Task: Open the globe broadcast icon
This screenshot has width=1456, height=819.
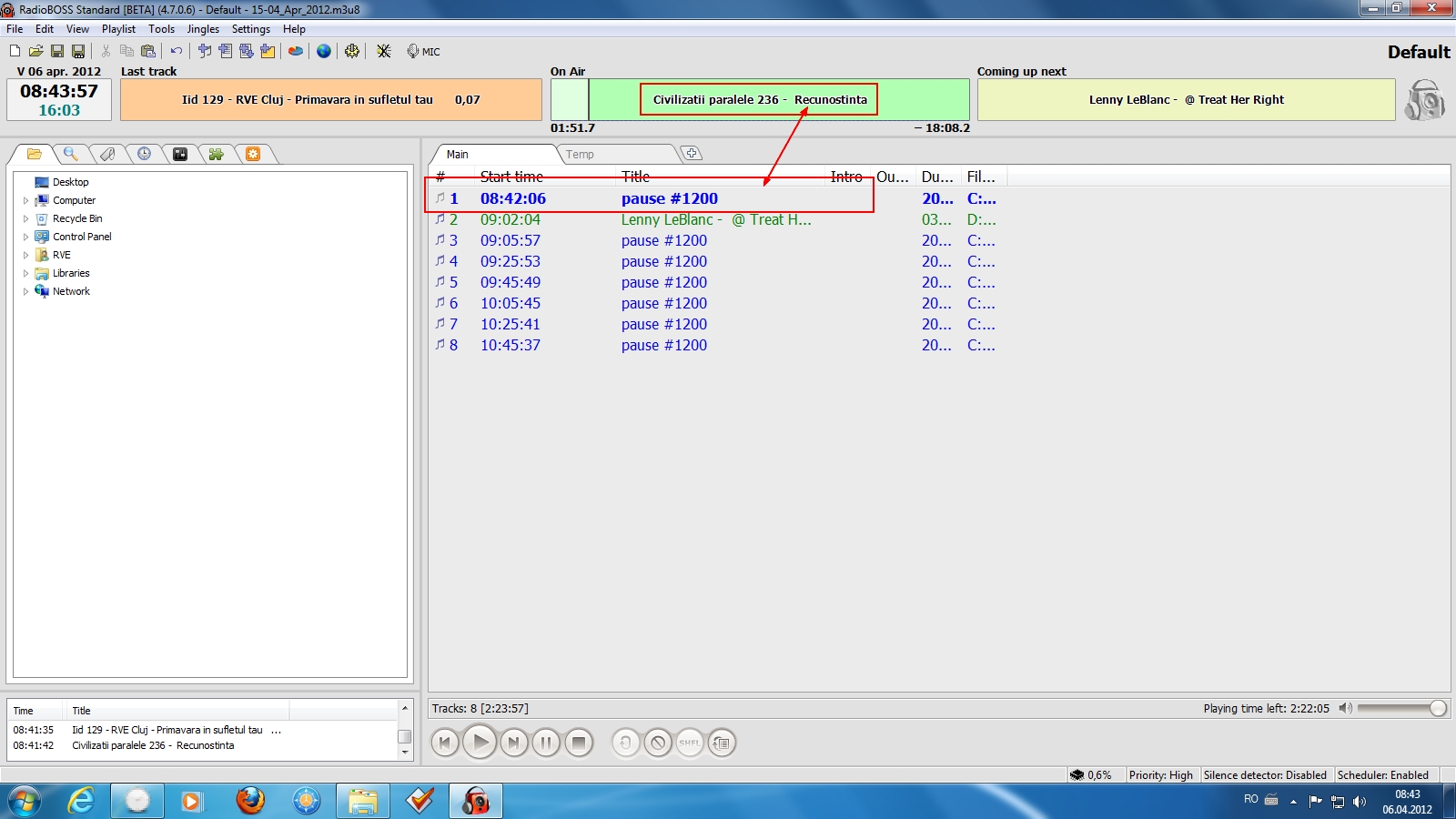Action: click(x=324, y=51)
